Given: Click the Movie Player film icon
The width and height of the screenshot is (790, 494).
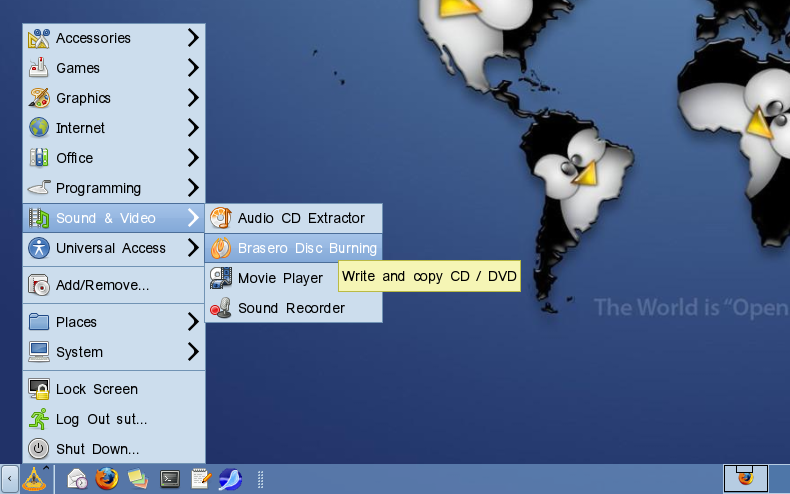Looking at the screenshot, I should point(221,278).
